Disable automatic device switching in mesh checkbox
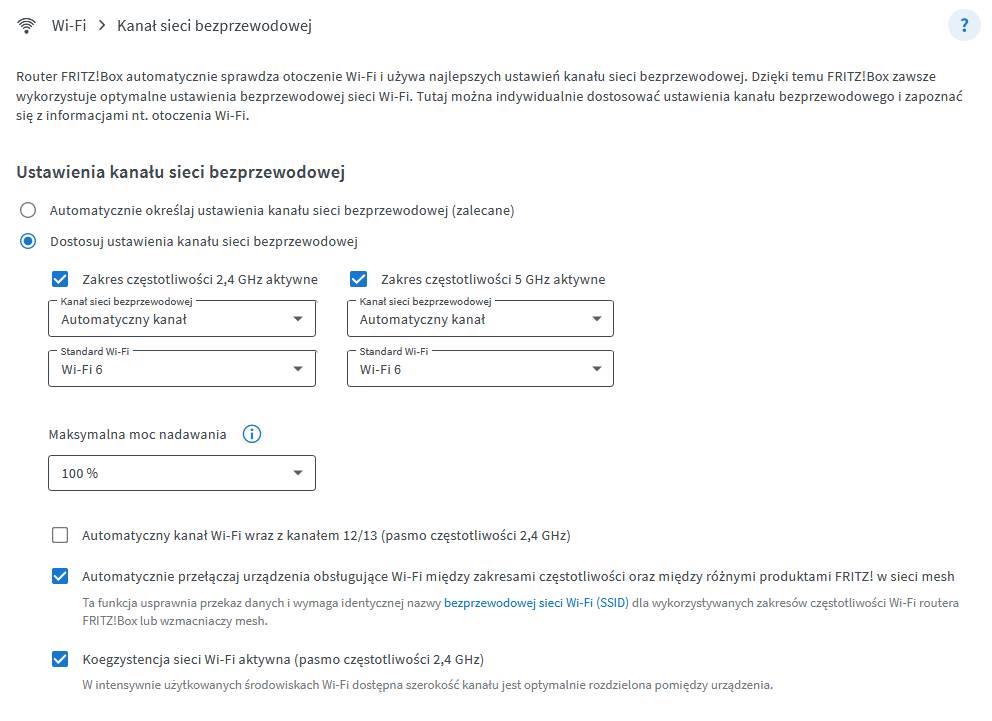 [x=60, y=576]
